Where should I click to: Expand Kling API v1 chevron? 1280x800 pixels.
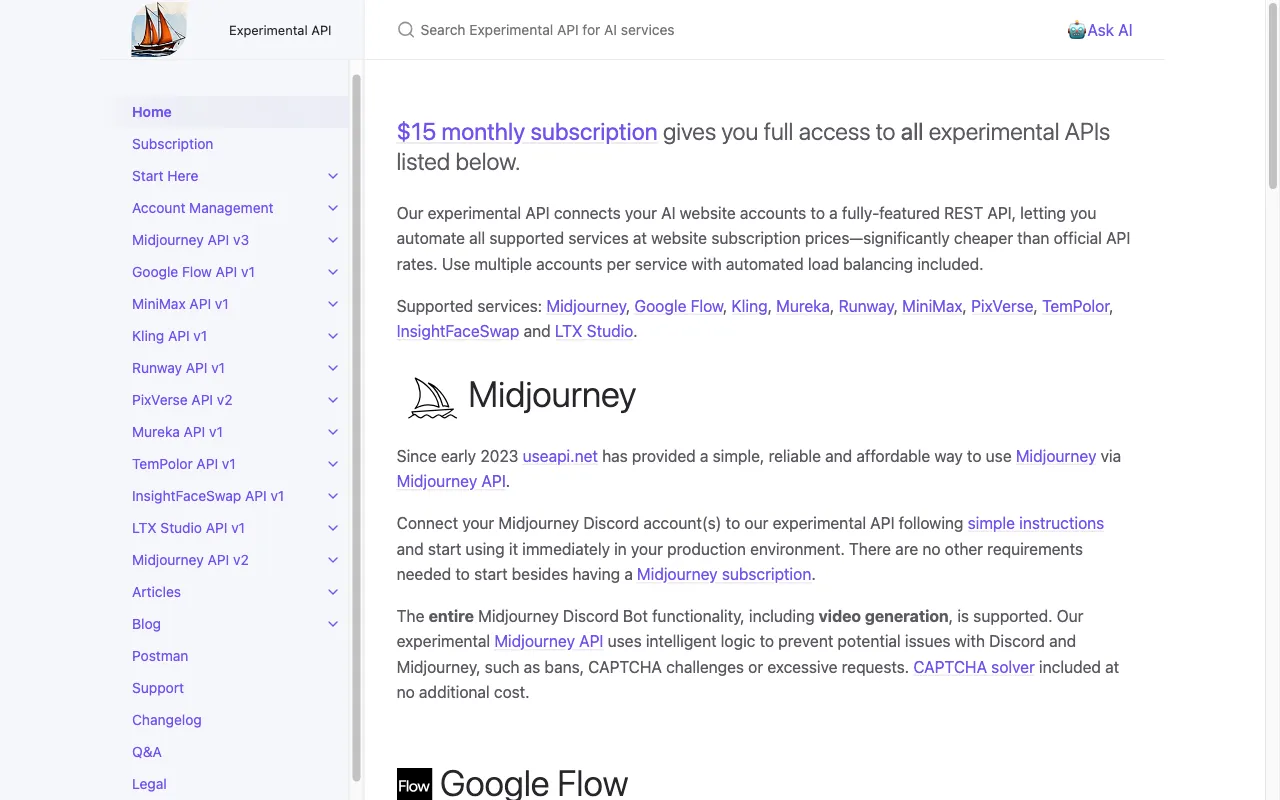(333, 336)
